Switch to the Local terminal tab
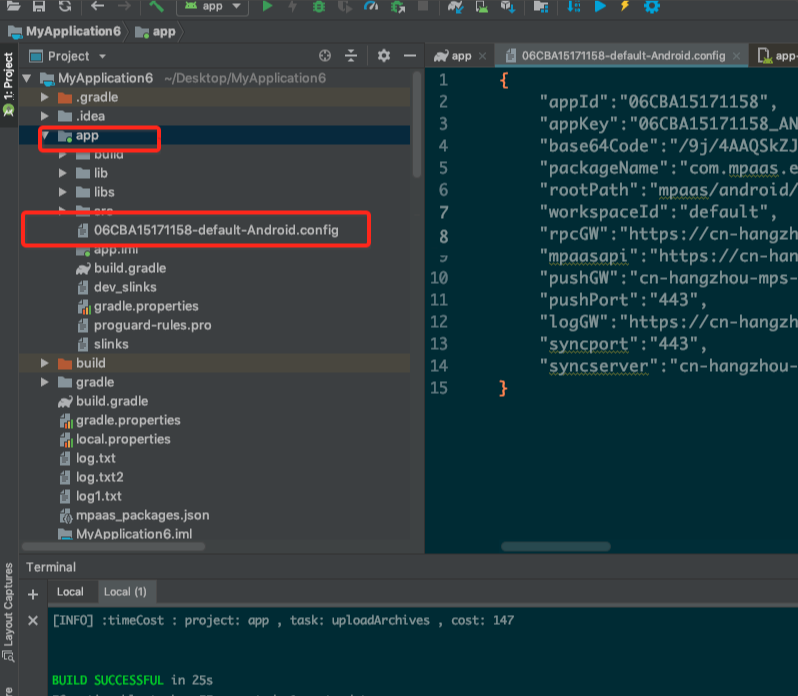This screenshot has height=696, width=798. (x=70, y=592)
